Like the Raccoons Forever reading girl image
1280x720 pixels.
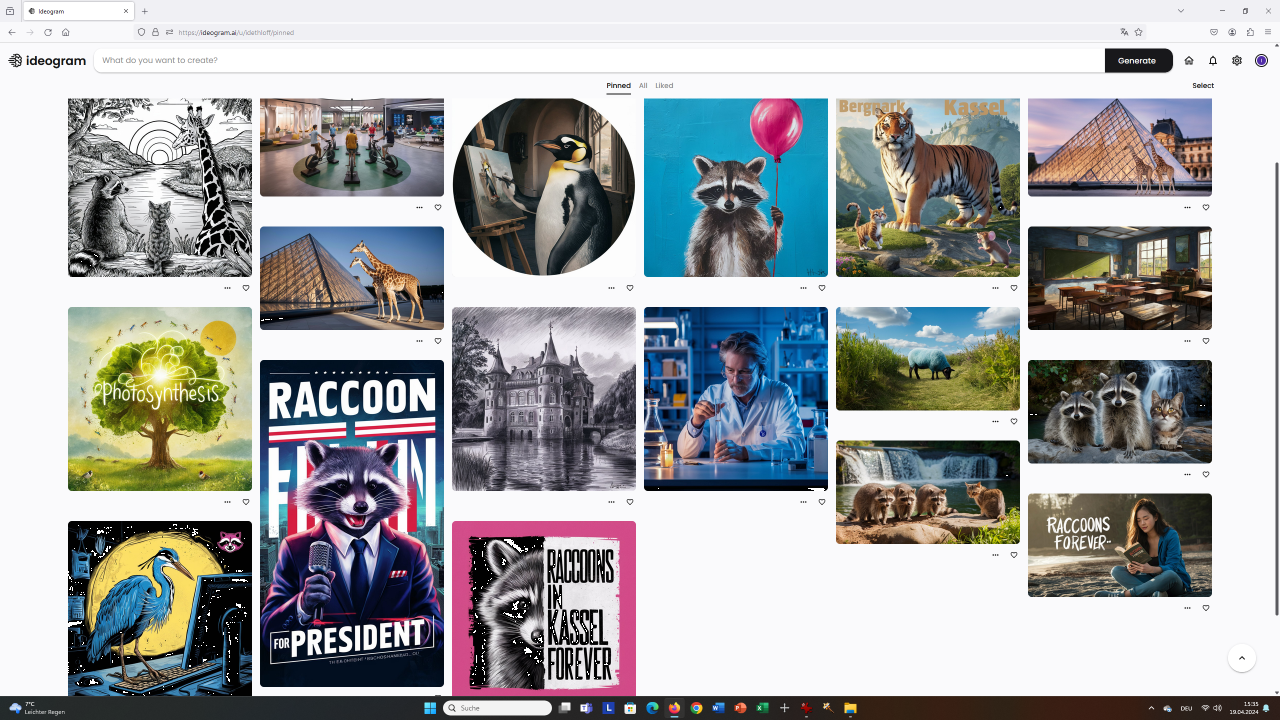1206,608
